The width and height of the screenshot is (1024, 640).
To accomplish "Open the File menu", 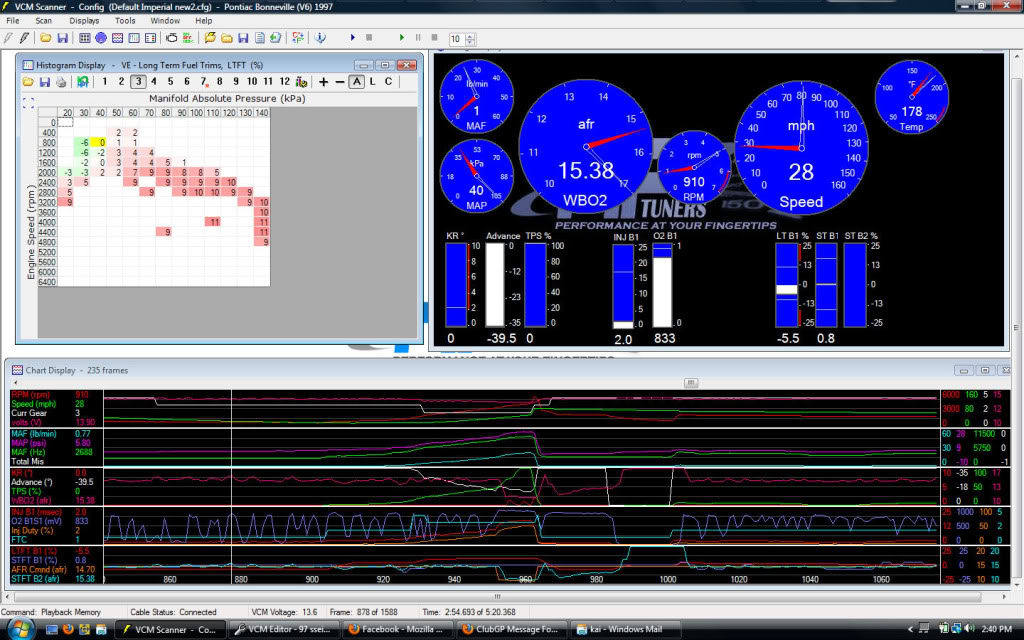I will 12,21.
